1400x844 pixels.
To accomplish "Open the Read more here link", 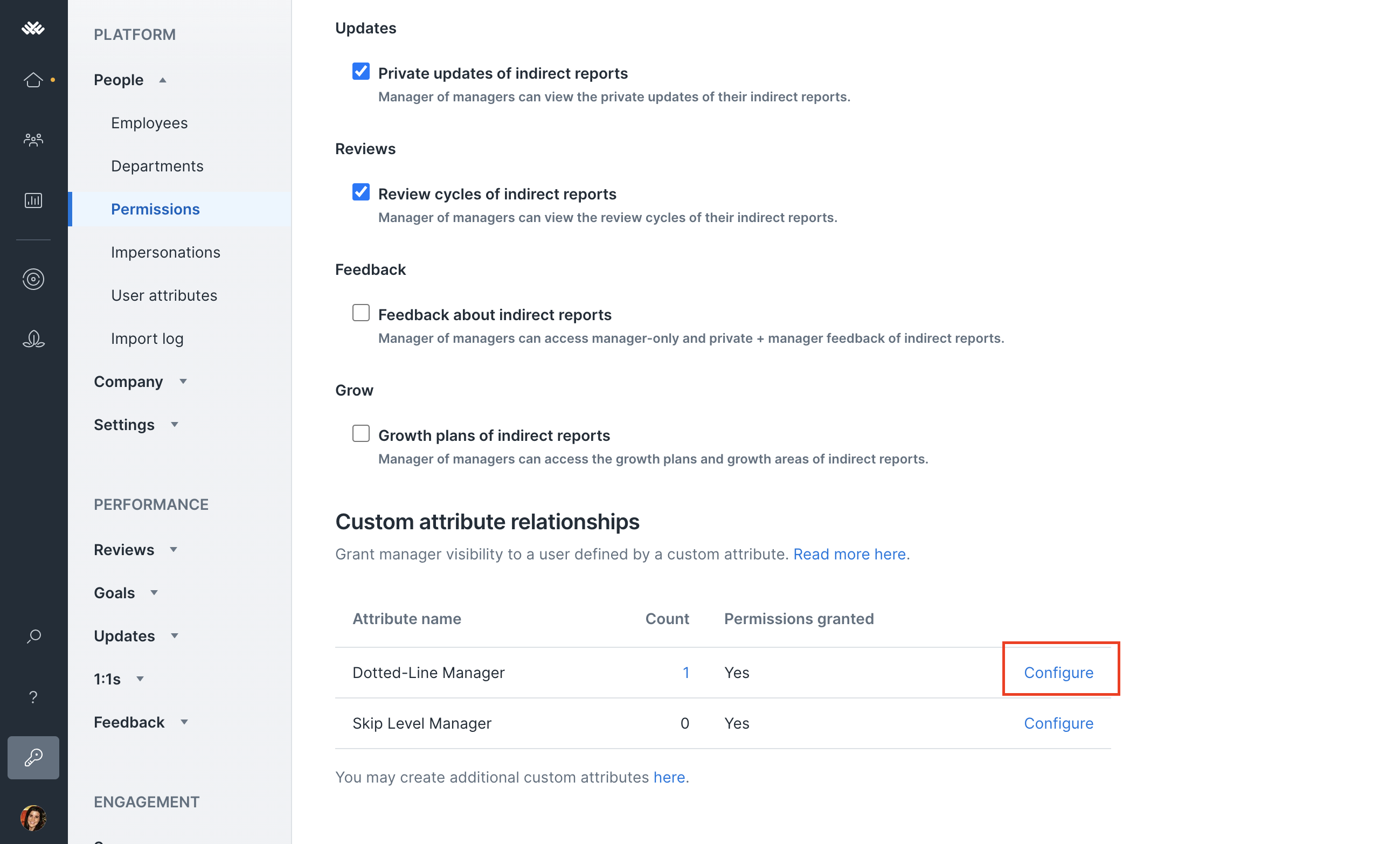I will pos(849,554).
